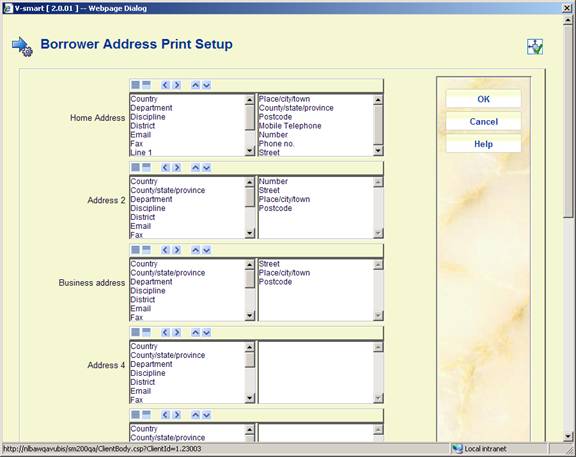
Task: Click the dialog's main vertical scrollbar down arrow
Action: click(568, 437)
